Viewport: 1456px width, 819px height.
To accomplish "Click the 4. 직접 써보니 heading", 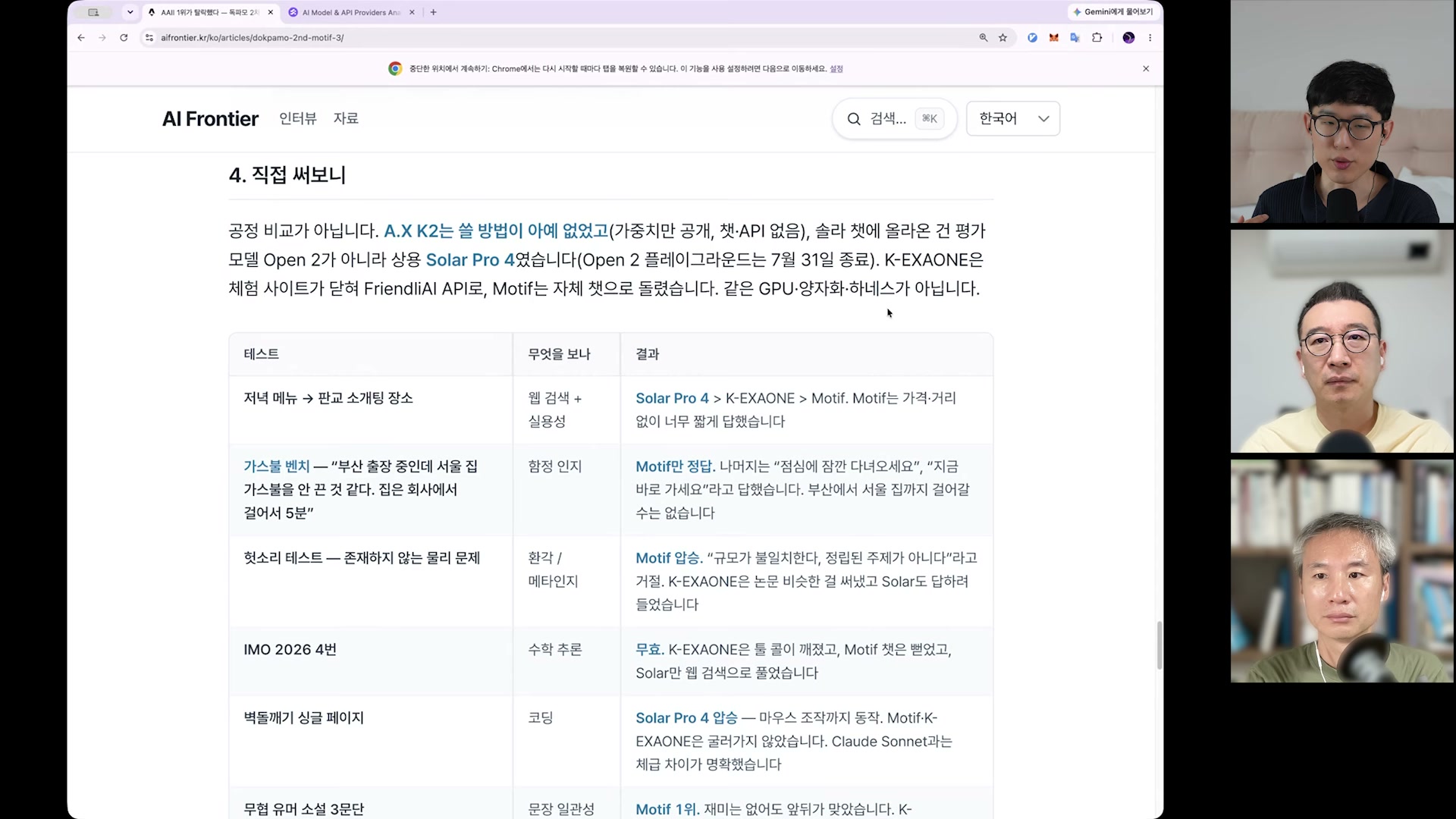I will tap(287, 175).
